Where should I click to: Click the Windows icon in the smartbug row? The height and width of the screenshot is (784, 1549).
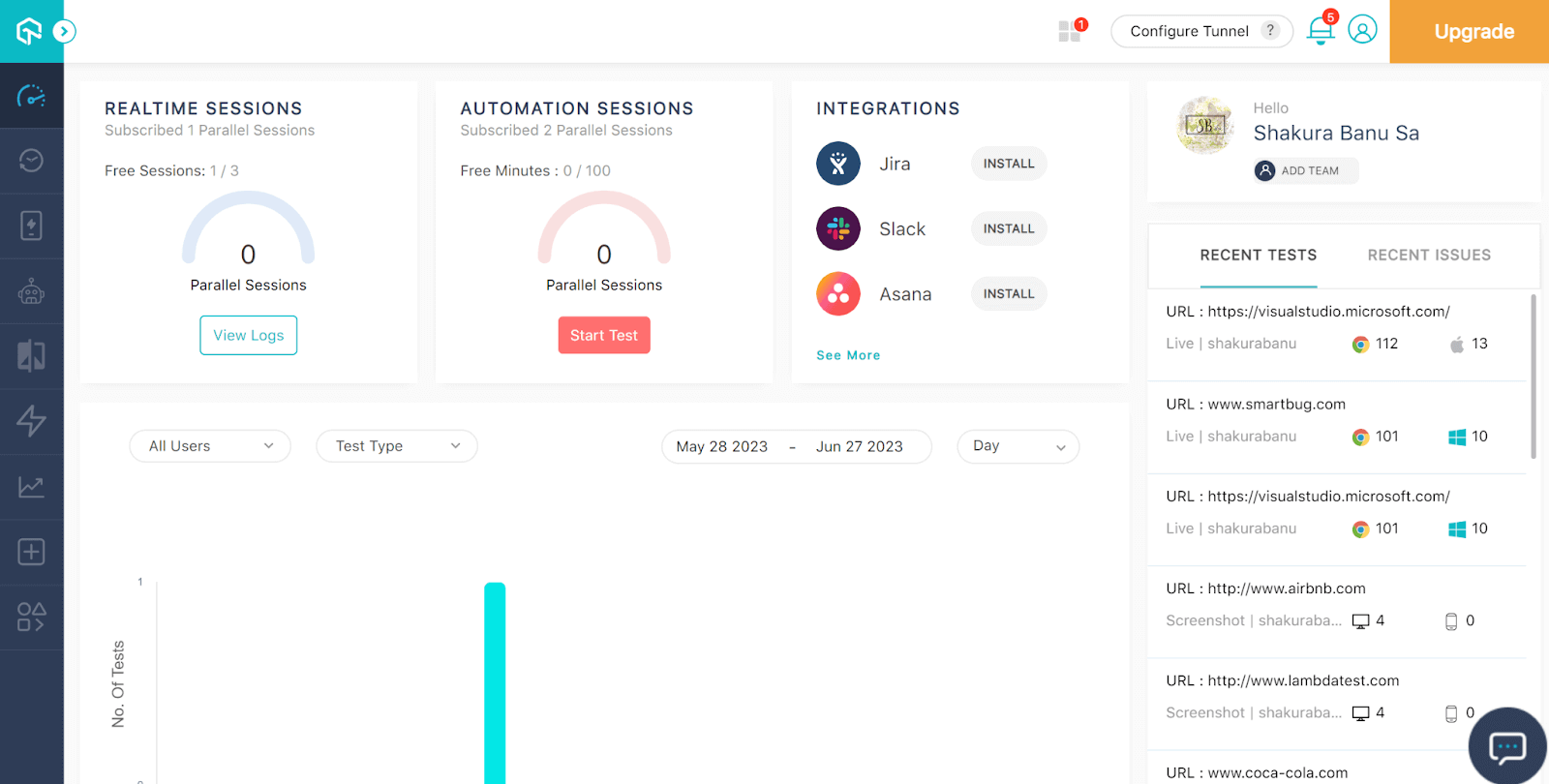point(1457,437)
